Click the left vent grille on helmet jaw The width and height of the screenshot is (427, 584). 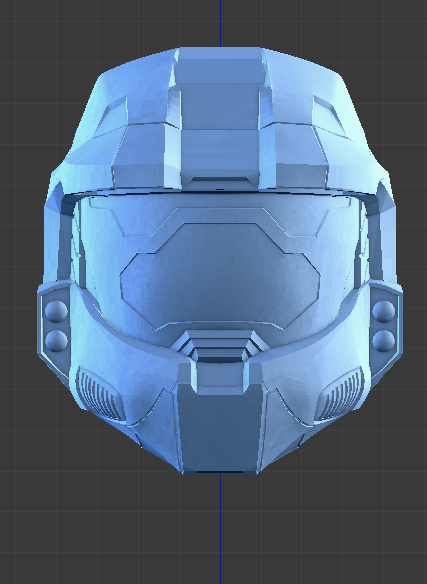(x=99, y=394)
